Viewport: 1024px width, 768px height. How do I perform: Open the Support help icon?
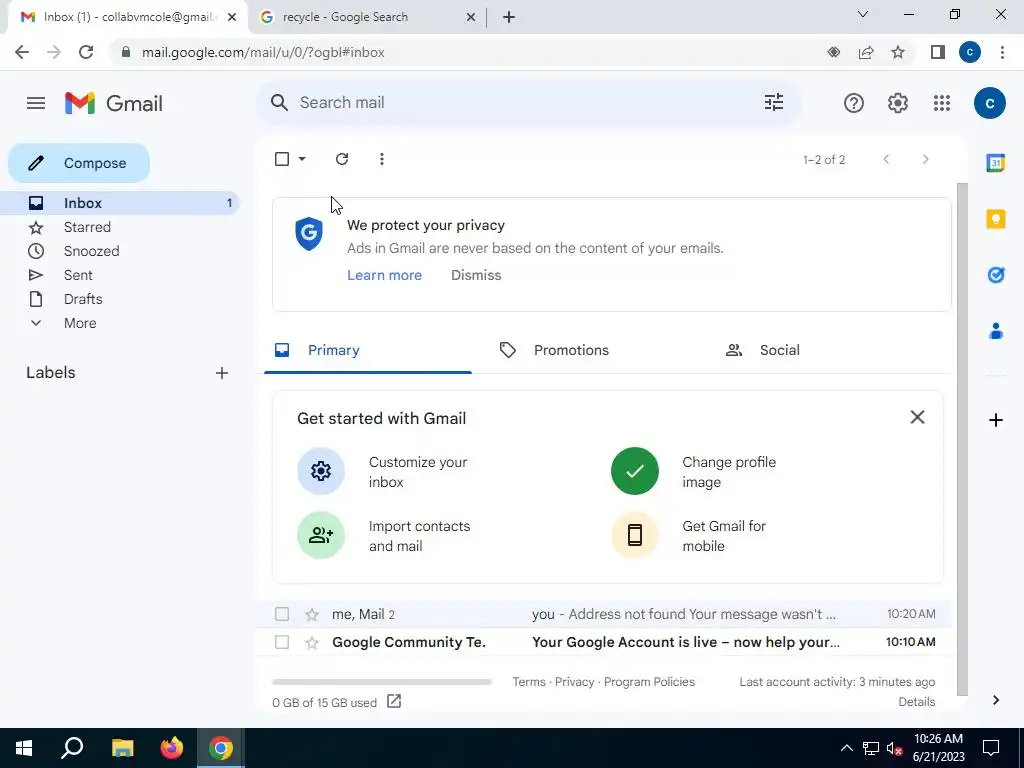pyautogui.click(x=854, y=103)
